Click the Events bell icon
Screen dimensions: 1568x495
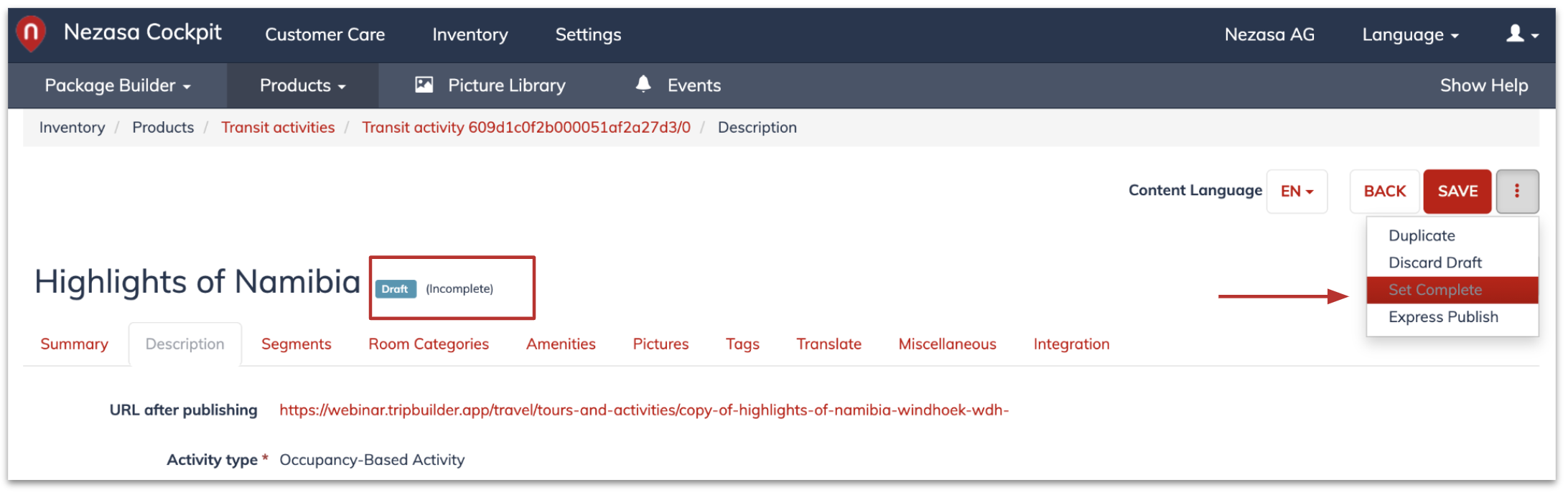pyautogui.click(x=643, y=84)
